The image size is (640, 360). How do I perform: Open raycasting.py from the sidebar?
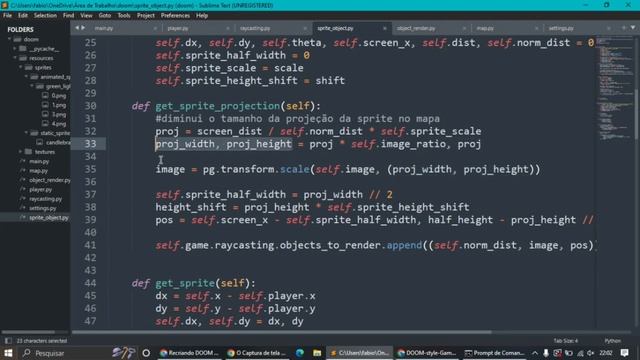(45, 199)
